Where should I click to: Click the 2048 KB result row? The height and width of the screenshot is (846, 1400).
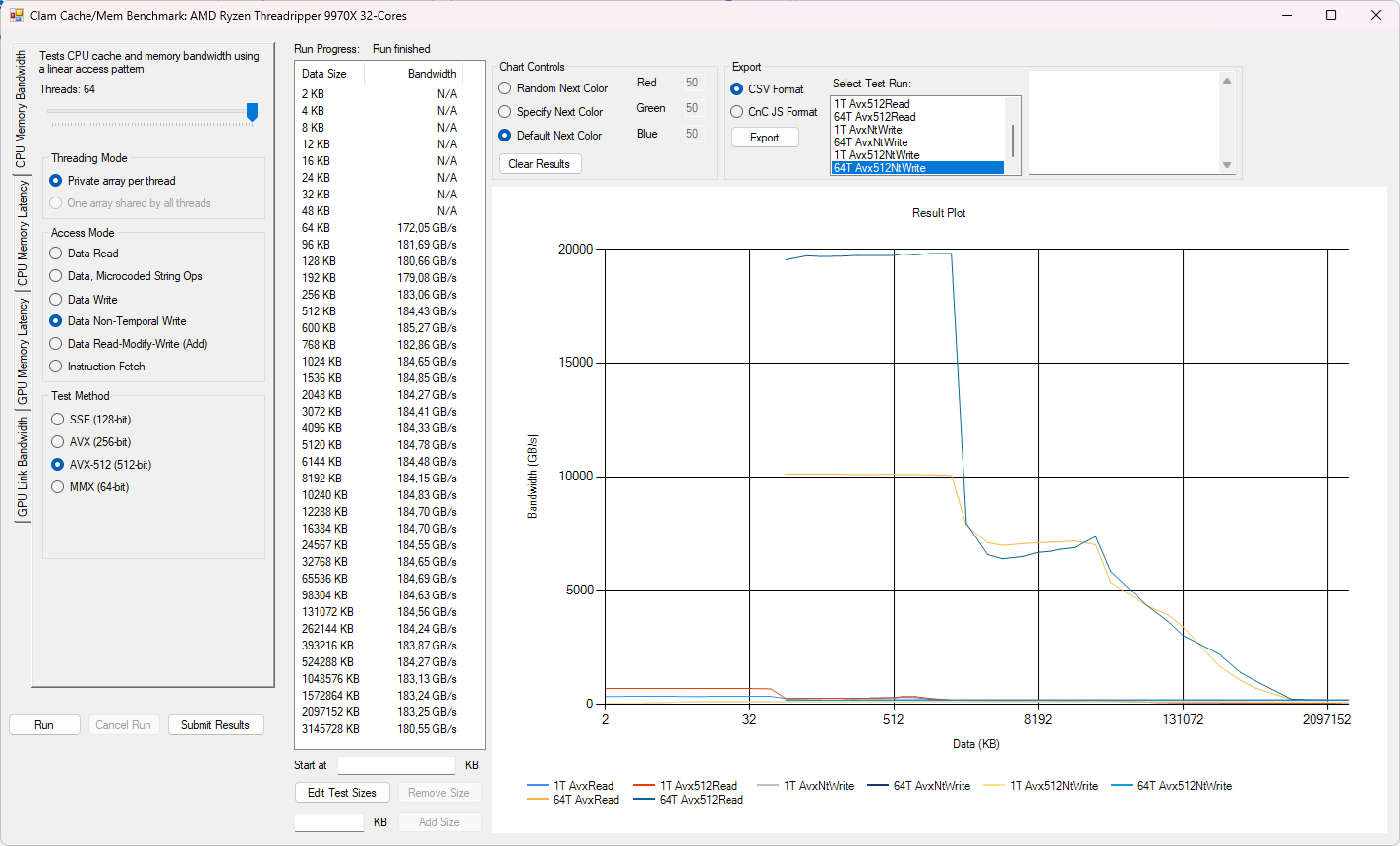[379, 394]
